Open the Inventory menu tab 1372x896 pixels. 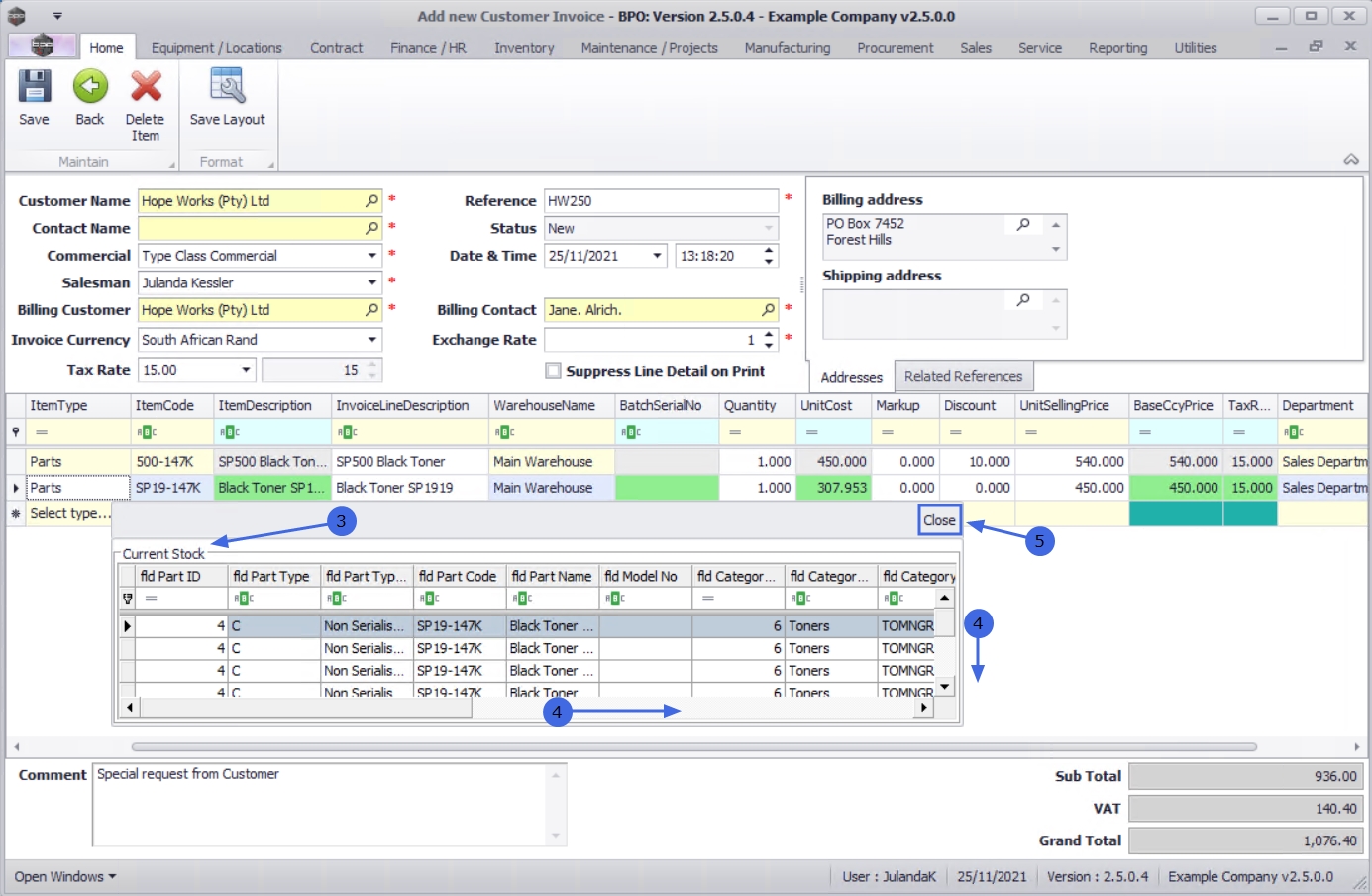[x=524, y=48]
